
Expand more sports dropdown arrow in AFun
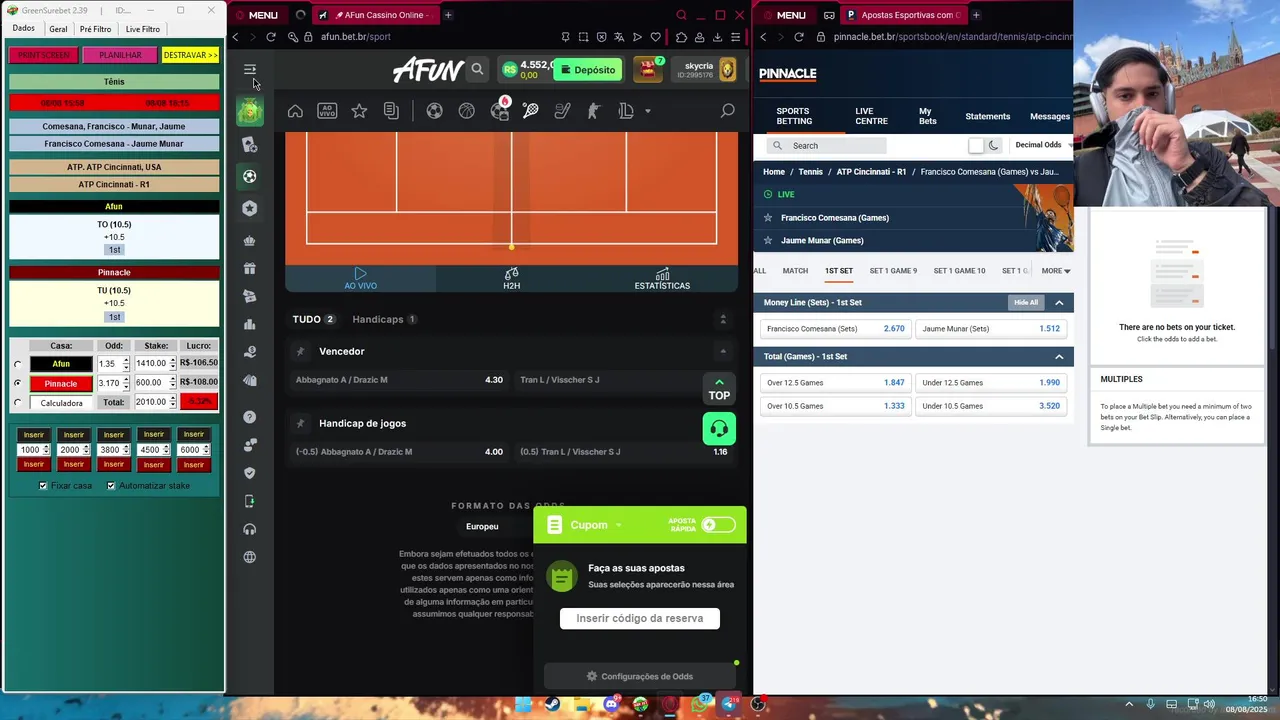[x=648, y=111]
